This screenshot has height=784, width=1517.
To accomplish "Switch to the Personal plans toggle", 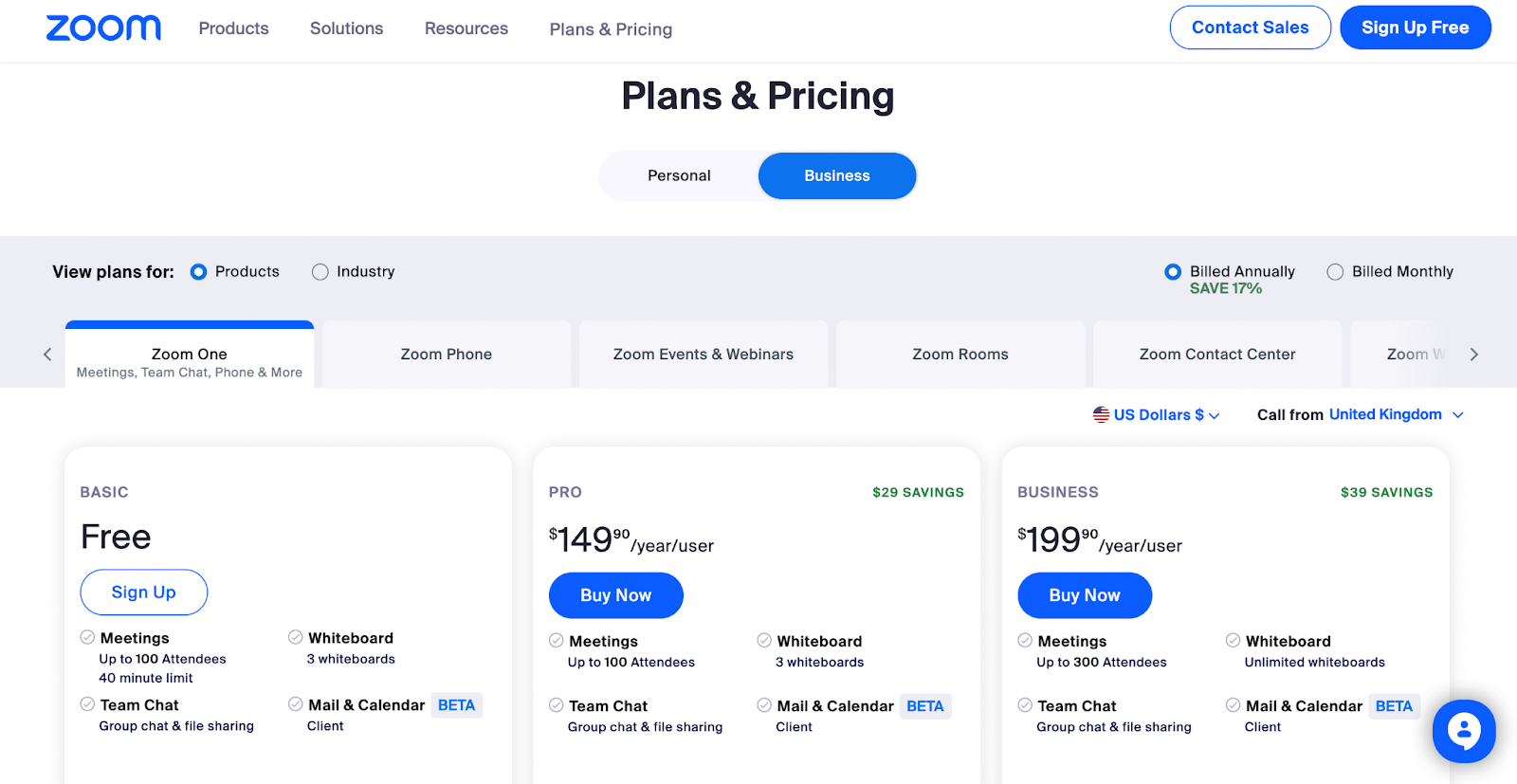I will [679, 176].
